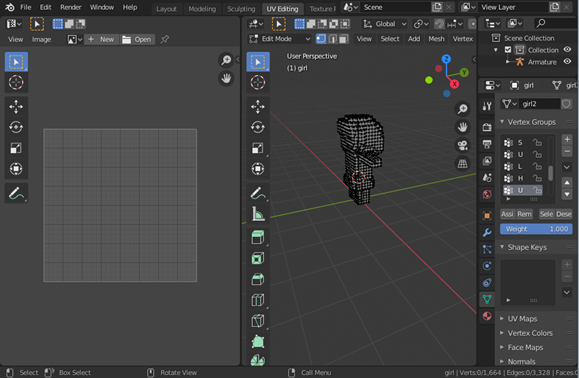579x378 pixels.
Task: Expand Vertex Colors panel
Action: 530,333
